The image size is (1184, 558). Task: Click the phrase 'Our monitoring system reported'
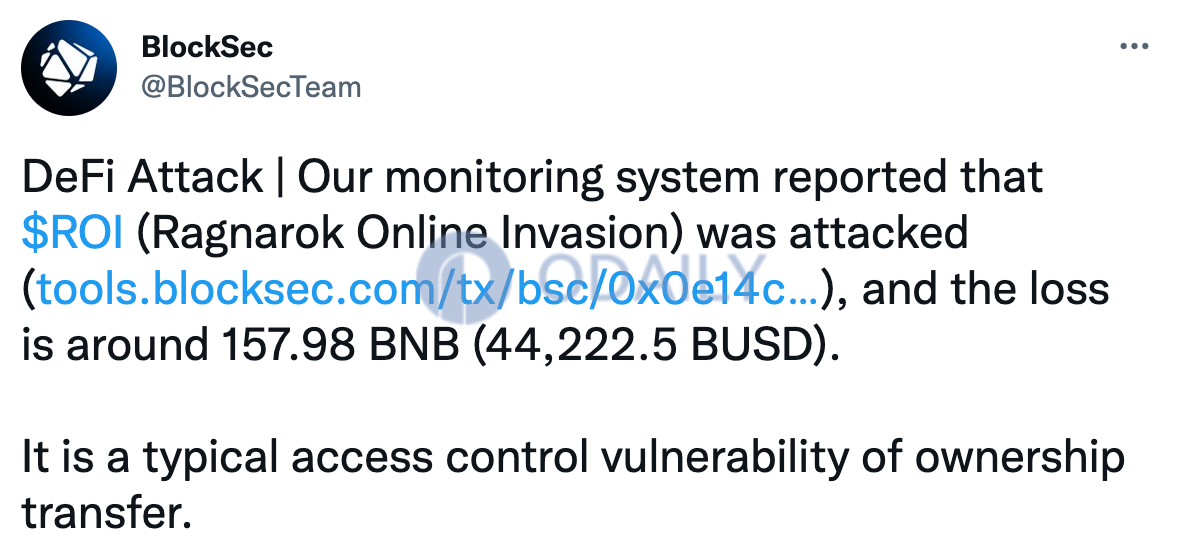tap(619, 179)
